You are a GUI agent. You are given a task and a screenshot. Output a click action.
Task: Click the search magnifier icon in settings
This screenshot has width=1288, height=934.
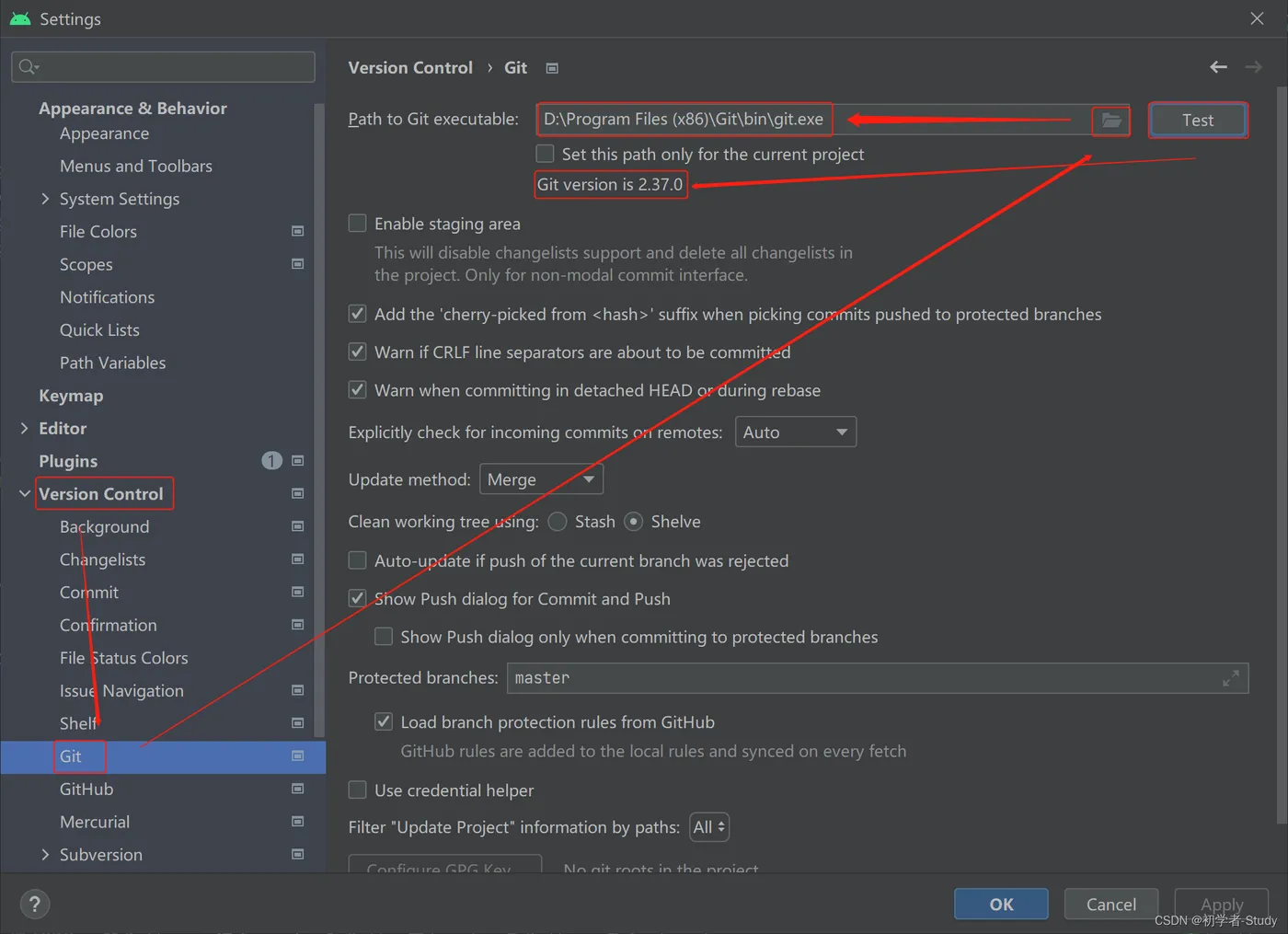[x=29, y=66]
